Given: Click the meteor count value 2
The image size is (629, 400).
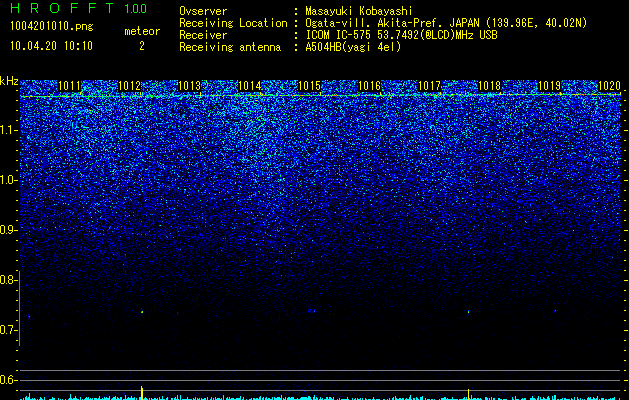Looking at the screenshot, I should 142,46.
